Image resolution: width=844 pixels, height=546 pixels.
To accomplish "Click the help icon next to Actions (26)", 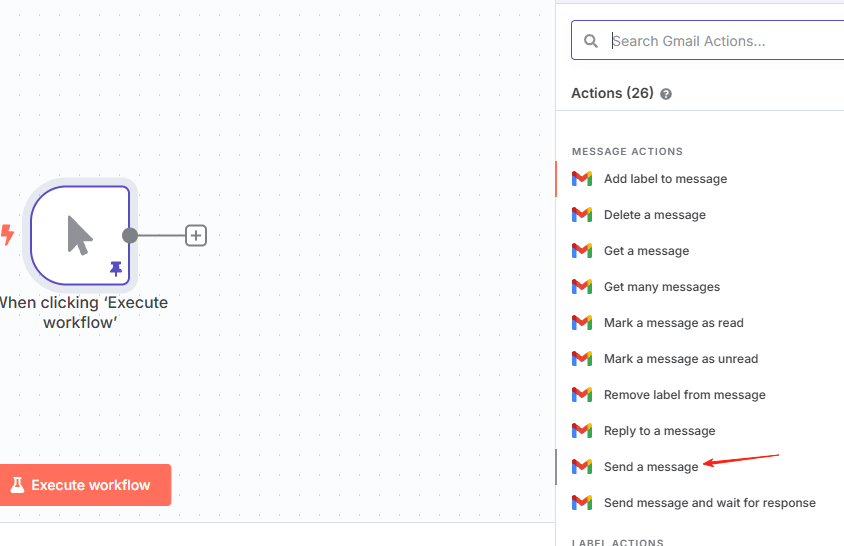I will [666, 94].
